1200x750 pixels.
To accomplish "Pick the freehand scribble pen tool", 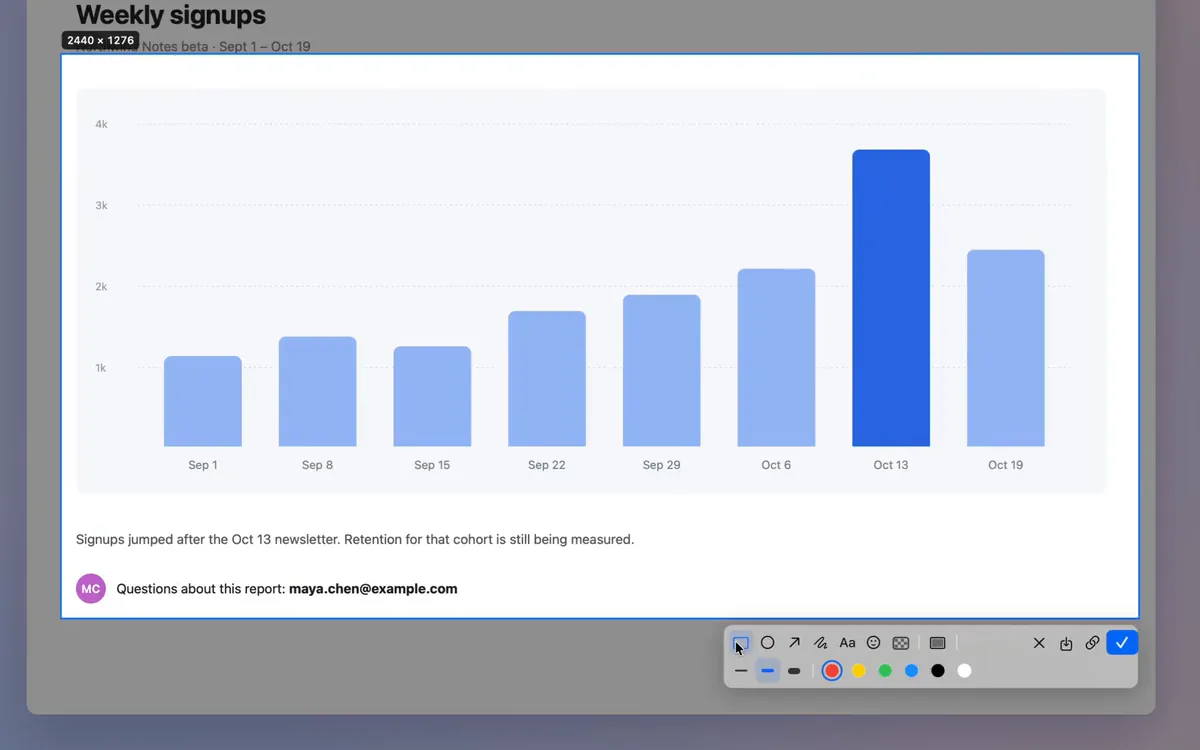I will tap(820, 643).
